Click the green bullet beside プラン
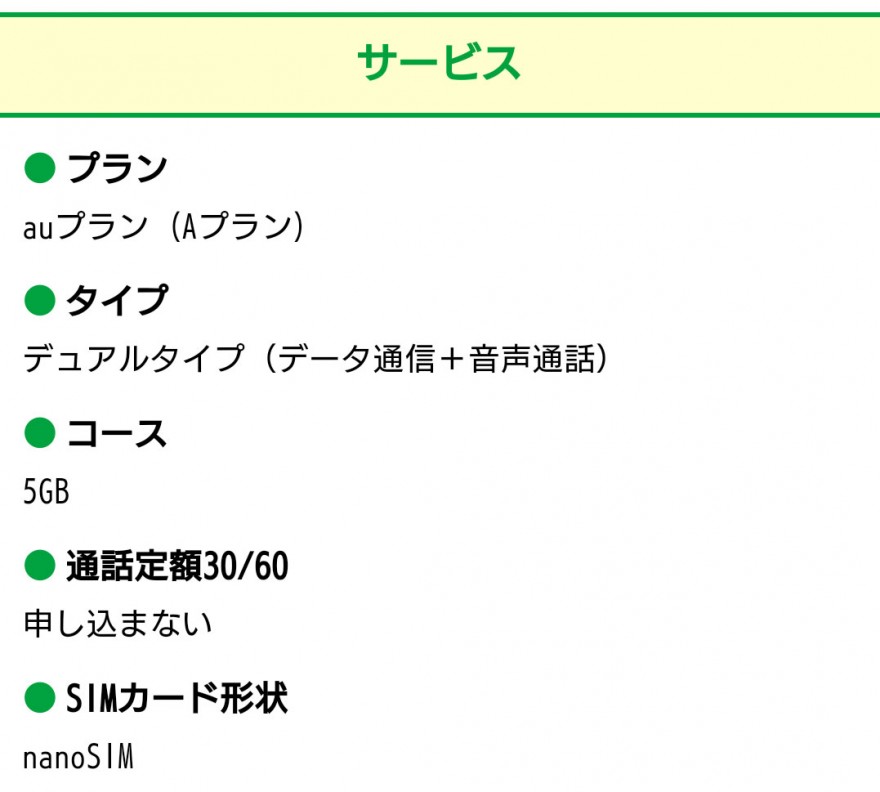 (40, 168)
